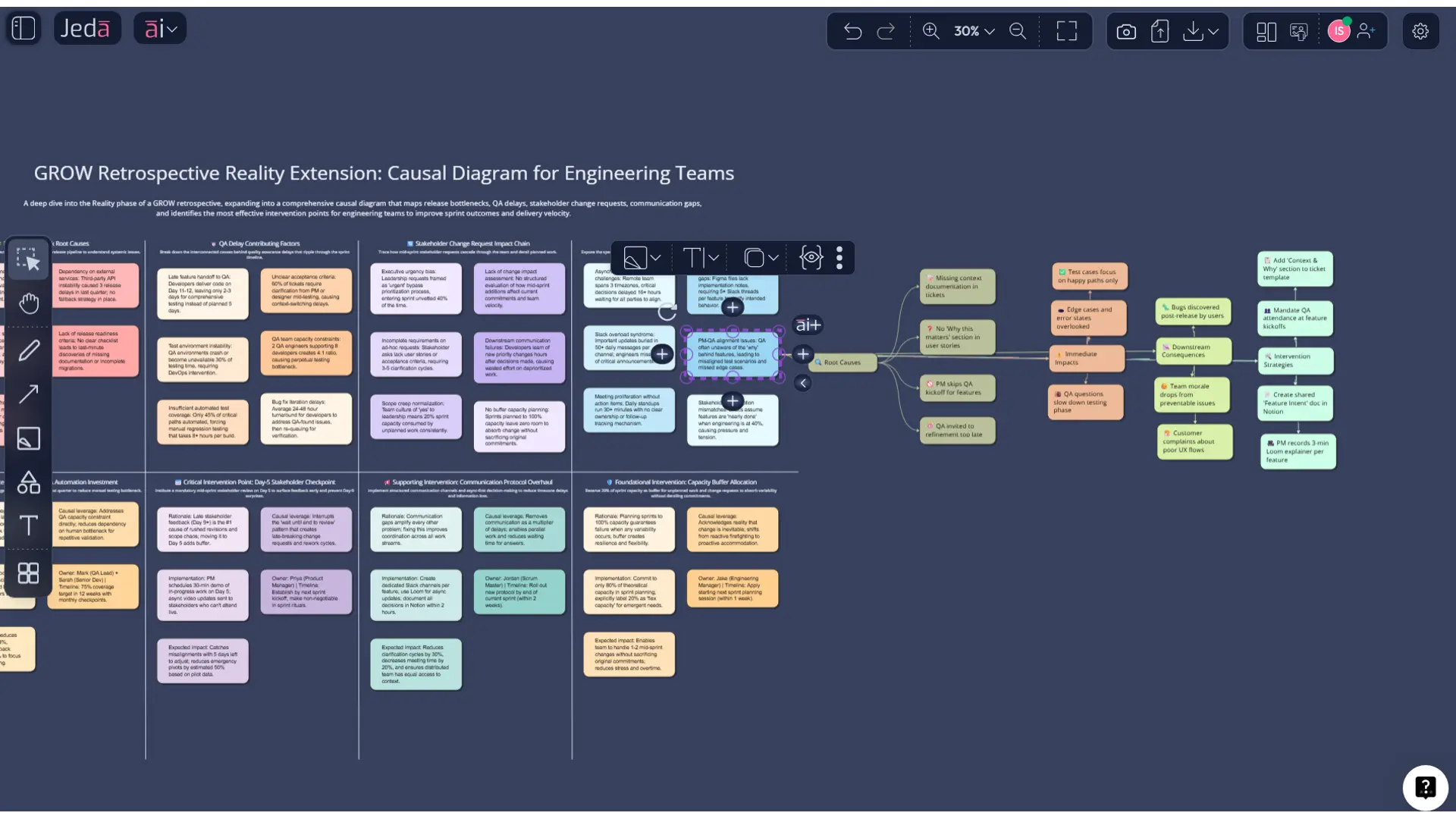
Task: Select 'PM skips QA kickoff for features' node
Action: [x=957, y=388]
